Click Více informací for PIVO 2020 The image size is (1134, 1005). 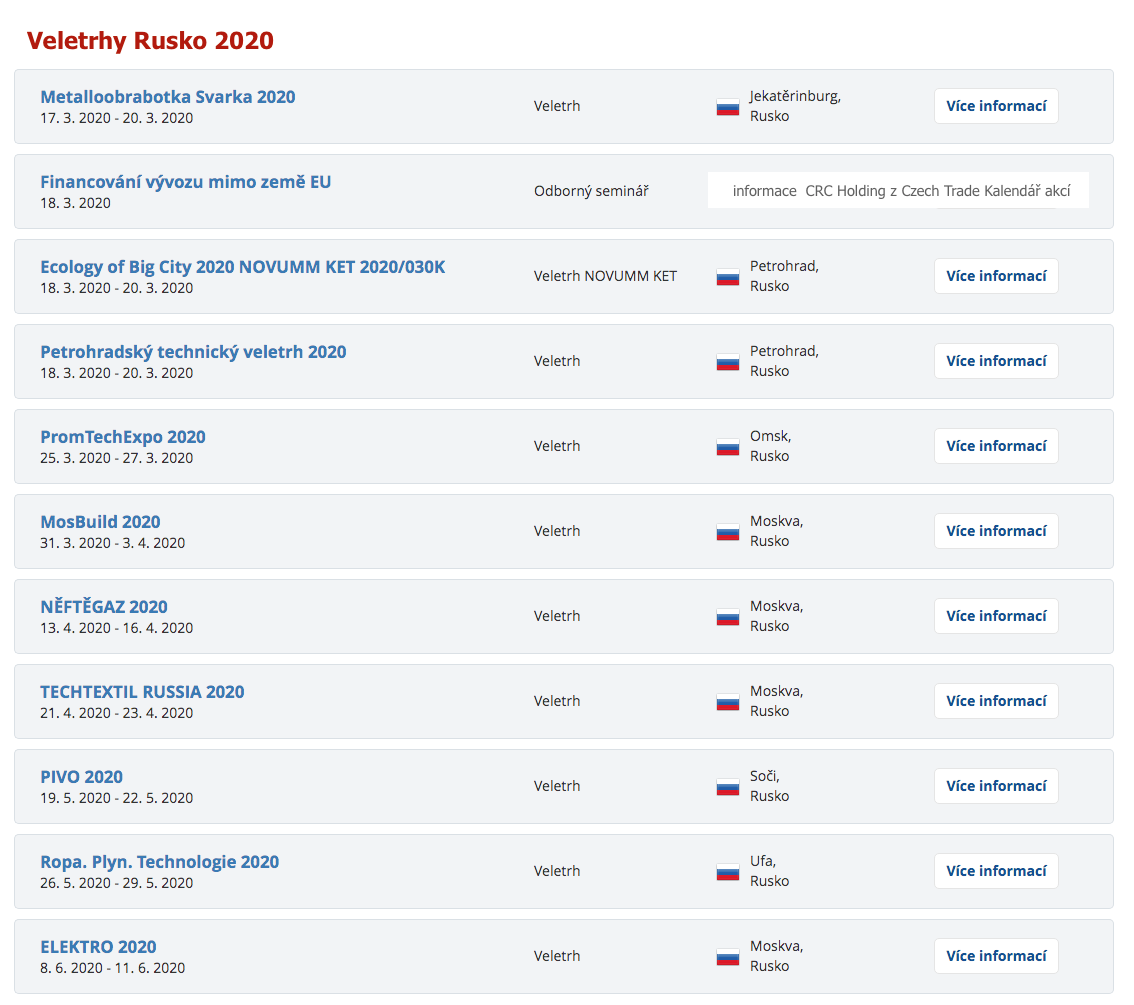point(996,786)
